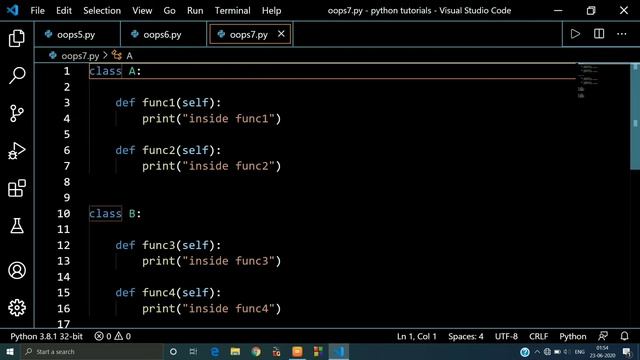Open File Explorer from taskbar

(x=235, y=351)
